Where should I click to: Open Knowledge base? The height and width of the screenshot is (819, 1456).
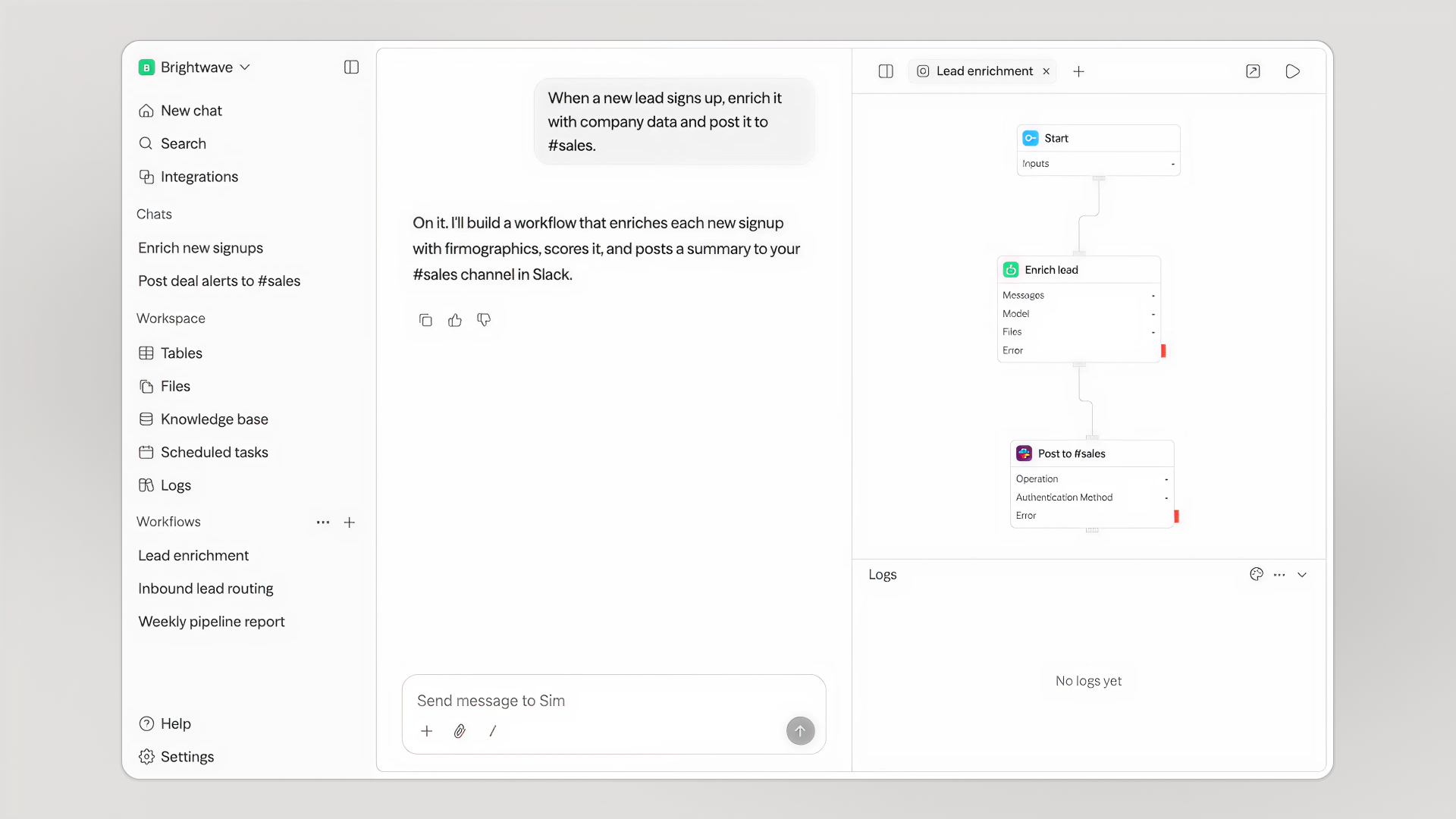(203, 419)
